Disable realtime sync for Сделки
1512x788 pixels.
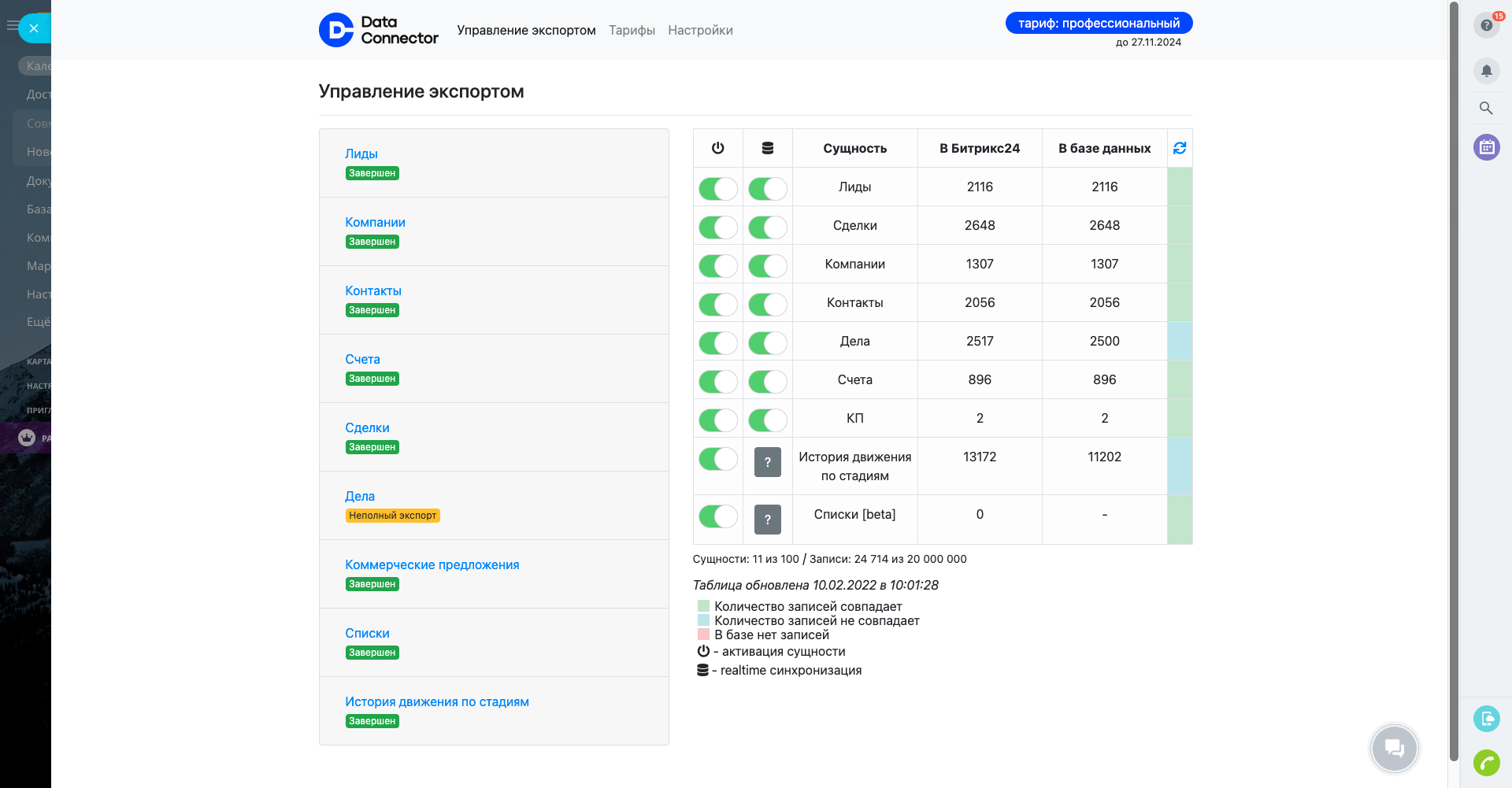(767, 228)
